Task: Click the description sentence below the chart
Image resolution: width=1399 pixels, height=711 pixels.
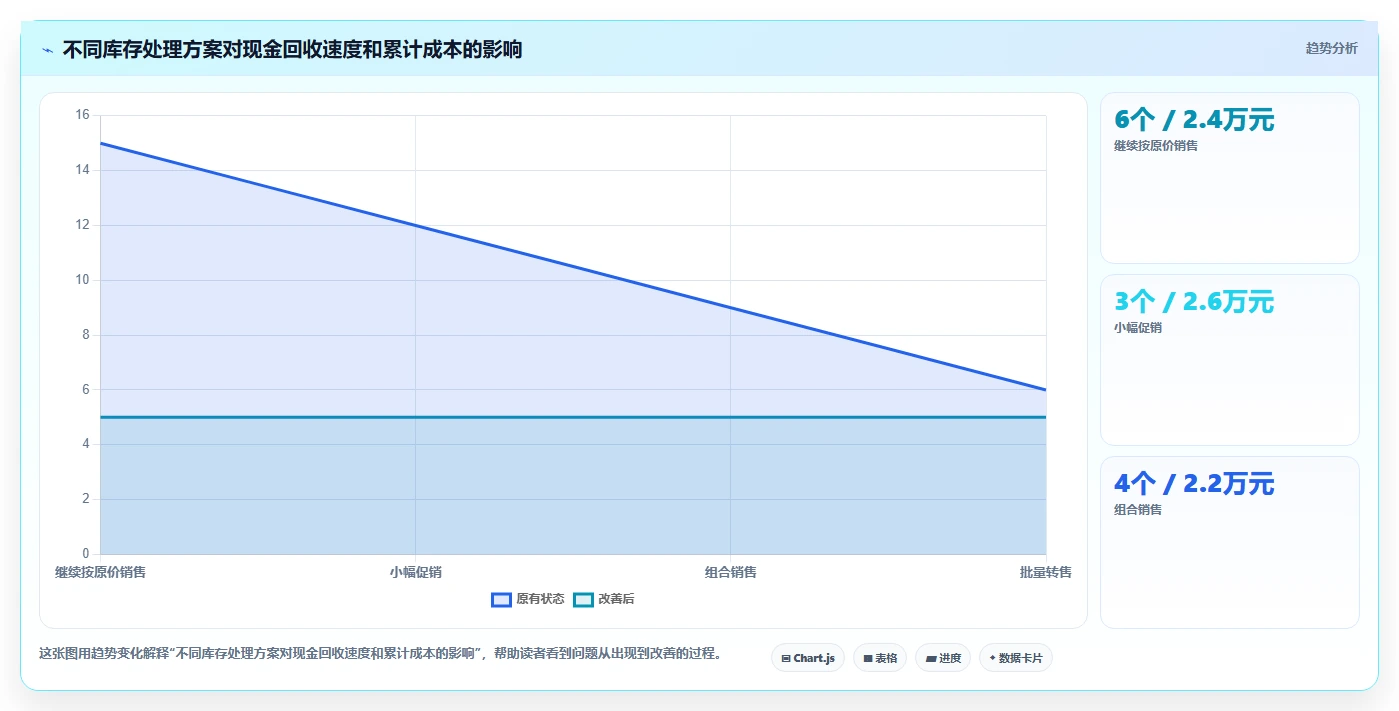Action: (x=380, y=654)
